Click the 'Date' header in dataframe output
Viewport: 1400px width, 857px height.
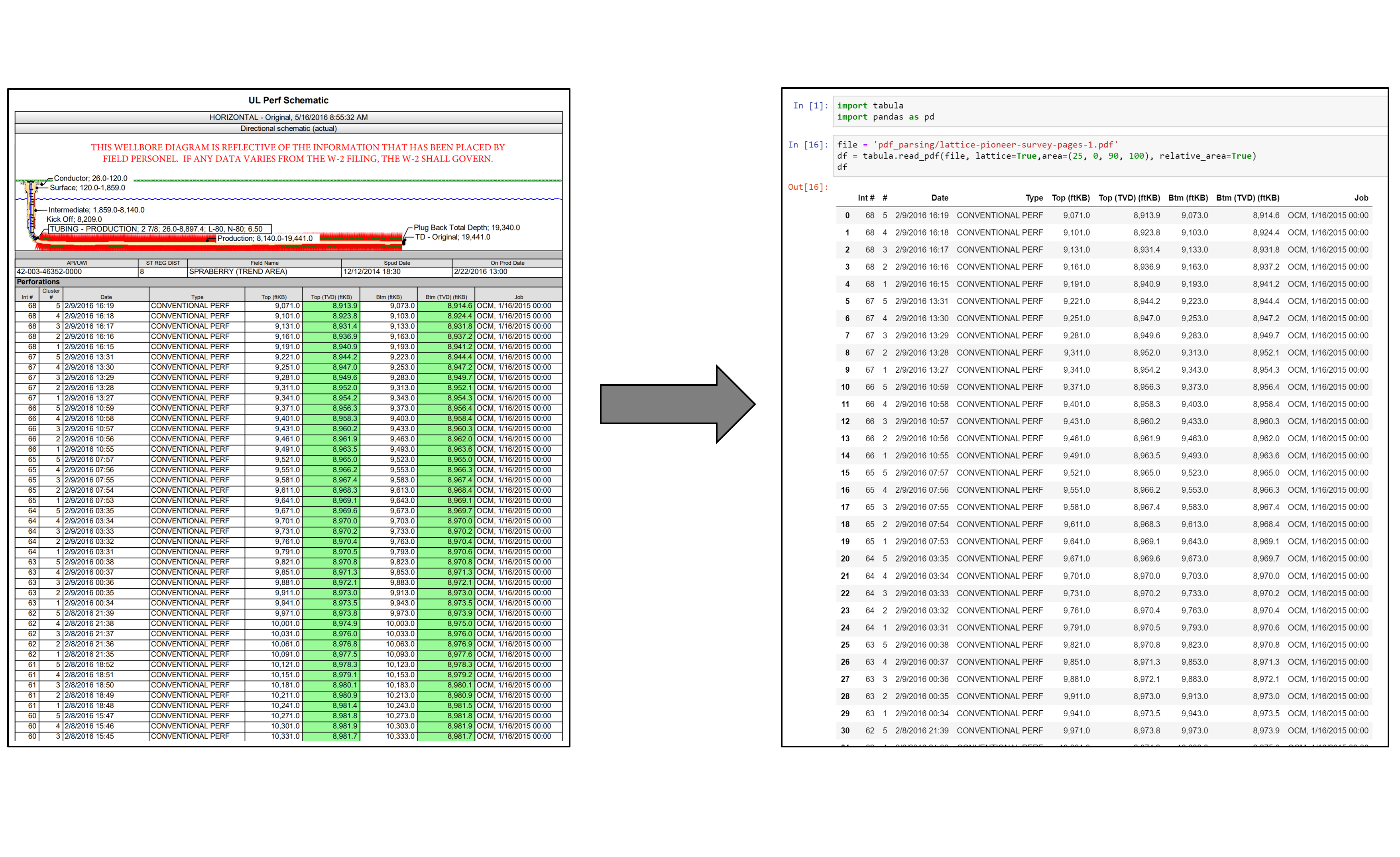pyautogui.click(x=940, y=198)
